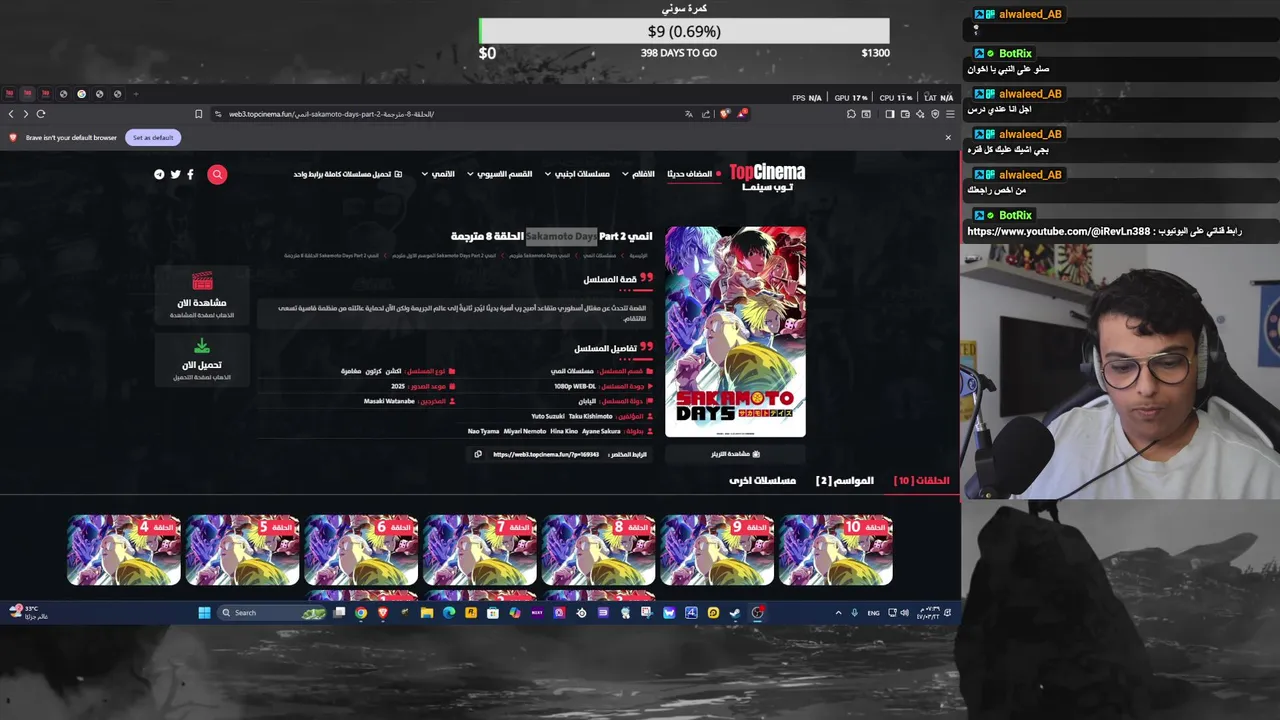
Task: Switch to المواسم [2] tab
Action: 845,481
